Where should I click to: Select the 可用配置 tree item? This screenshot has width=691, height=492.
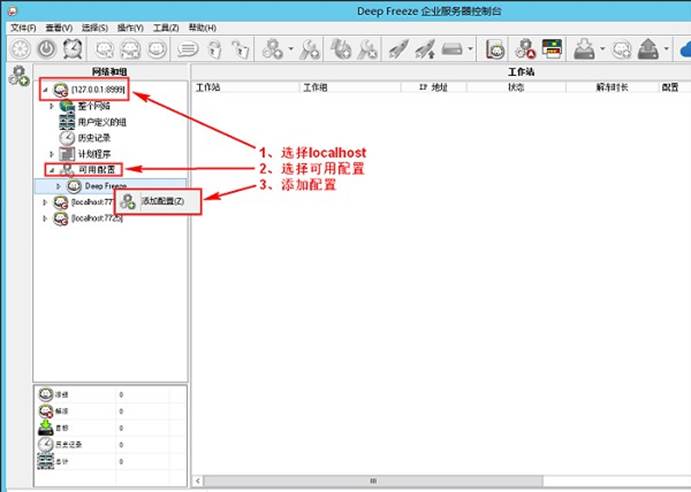click(x=97, y=169)
